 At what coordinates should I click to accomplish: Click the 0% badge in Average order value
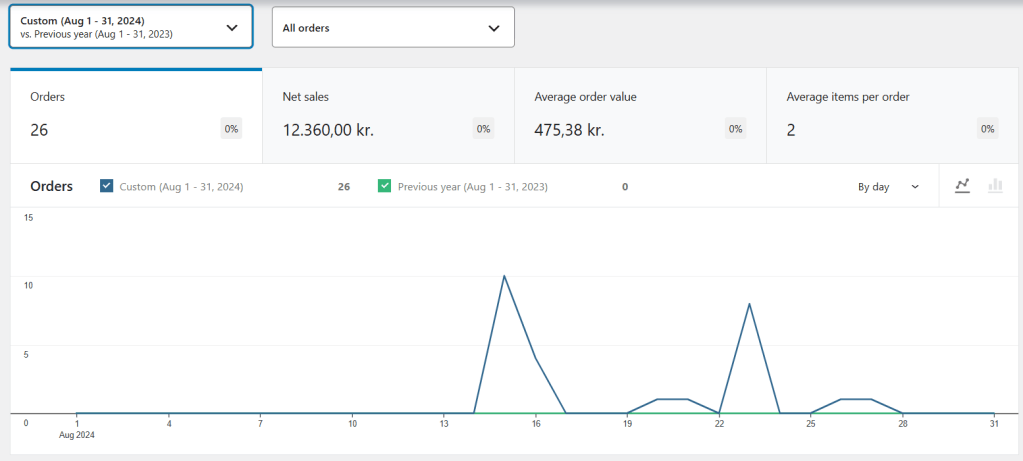tap(735, 129)
